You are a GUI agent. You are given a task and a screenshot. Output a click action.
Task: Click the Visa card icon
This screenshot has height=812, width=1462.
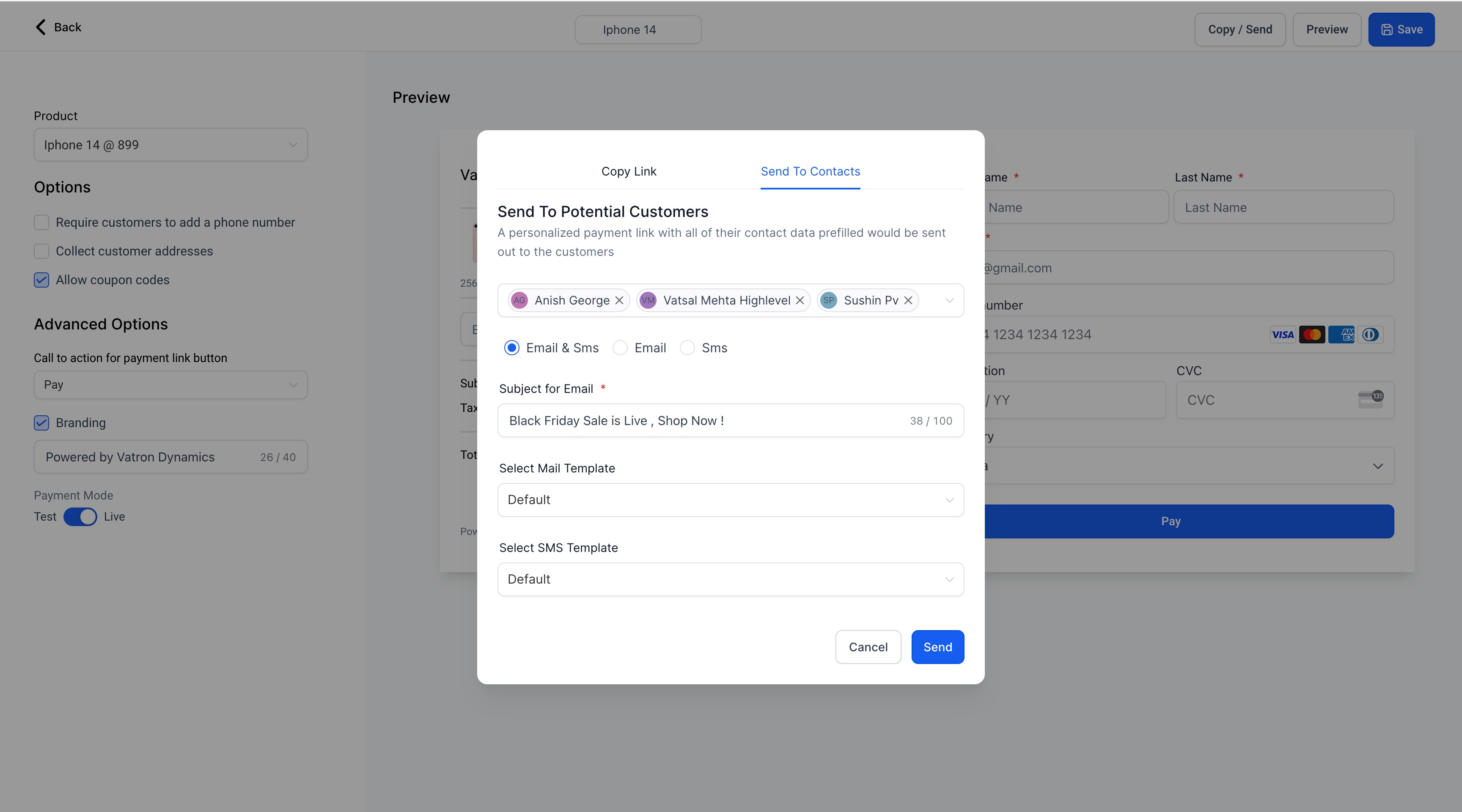1282,334
